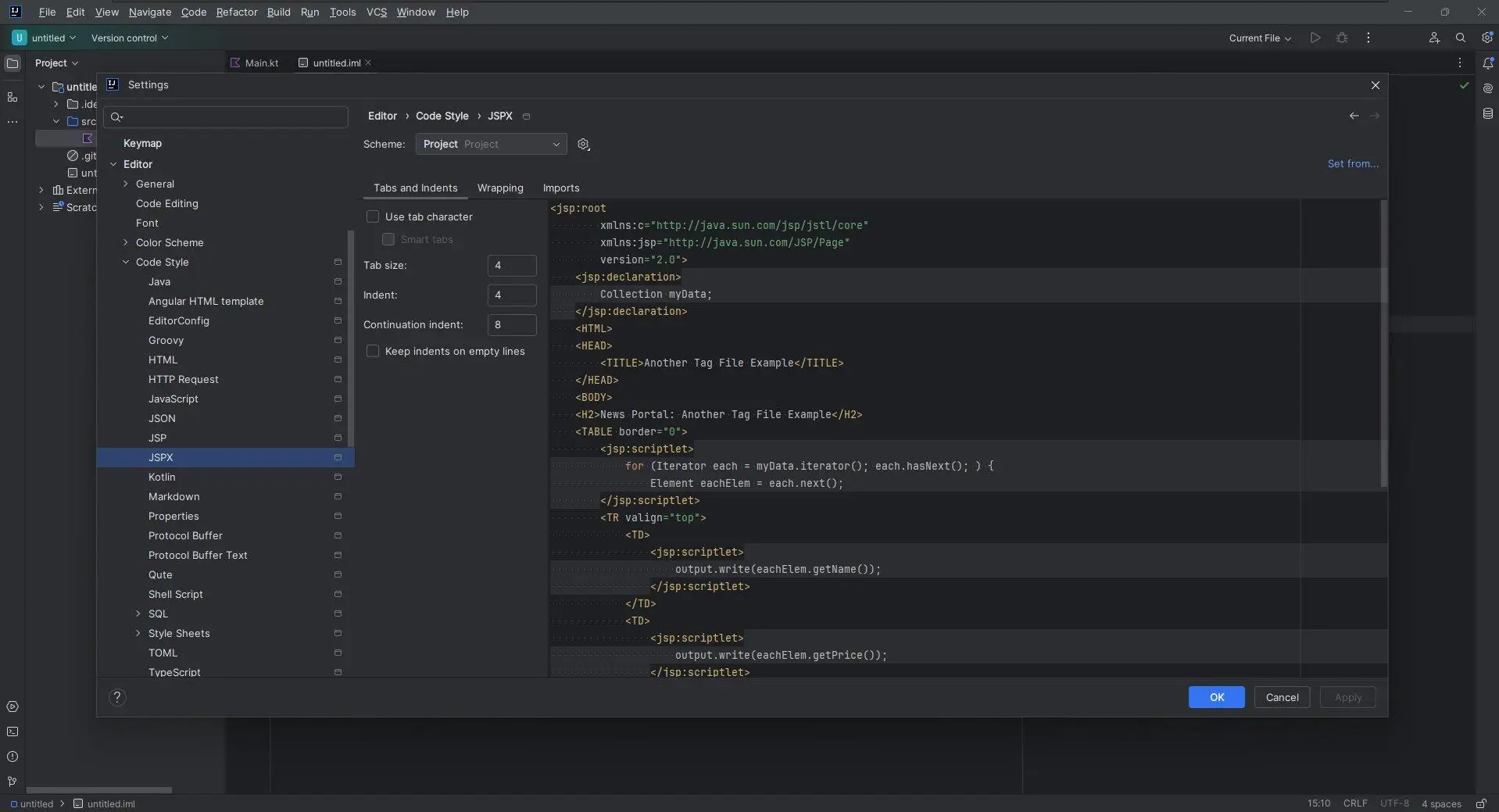Switch to the Wrapping tab
Image resolution: width=1499 pixels, height=812 pixels.
point(500,188)
